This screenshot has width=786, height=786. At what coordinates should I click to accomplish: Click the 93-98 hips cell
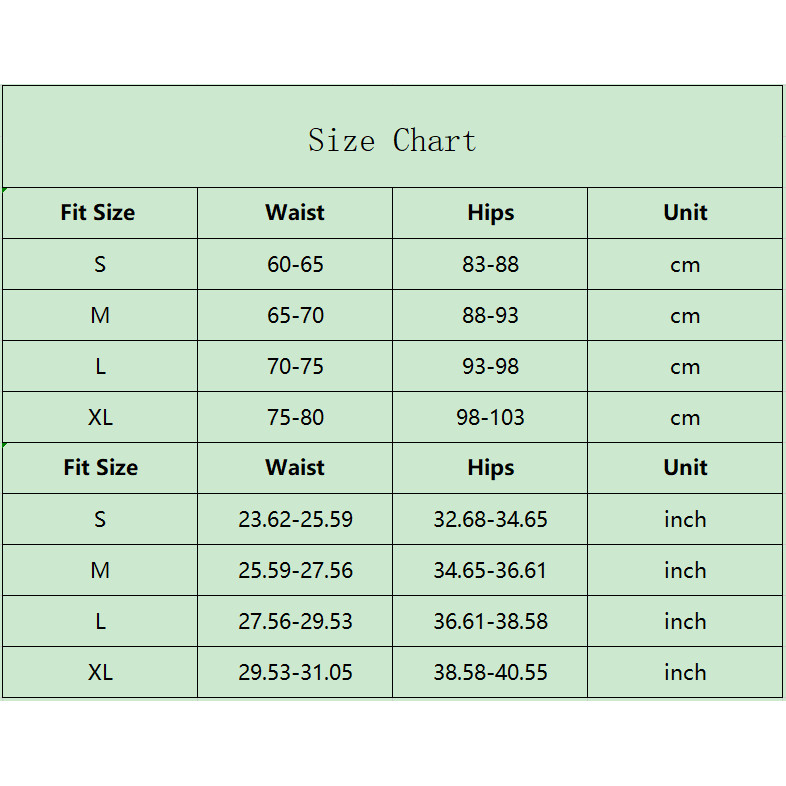click(x=490, y=367)
